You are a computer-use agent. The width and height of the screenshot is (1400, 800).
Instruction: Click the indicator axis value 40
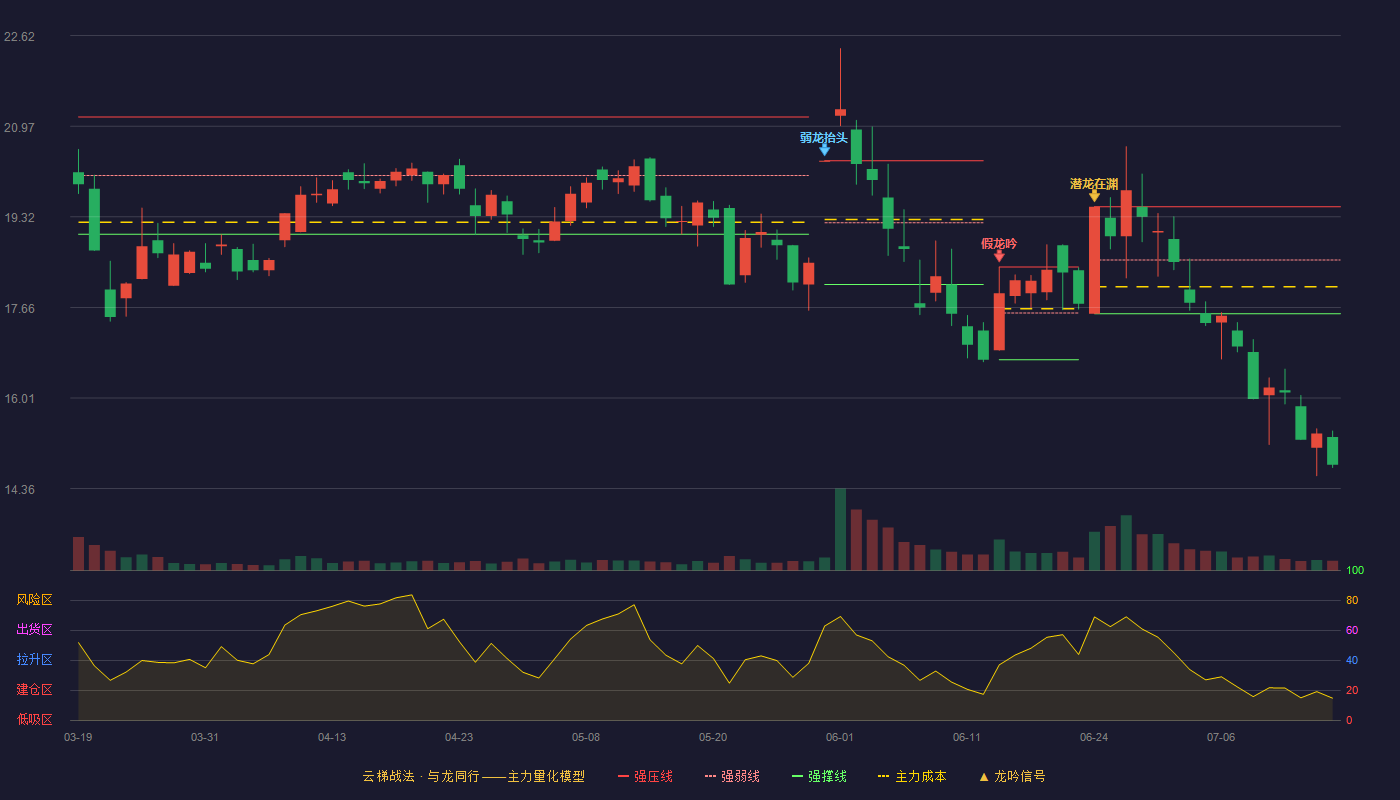[x=1351, y=660]
